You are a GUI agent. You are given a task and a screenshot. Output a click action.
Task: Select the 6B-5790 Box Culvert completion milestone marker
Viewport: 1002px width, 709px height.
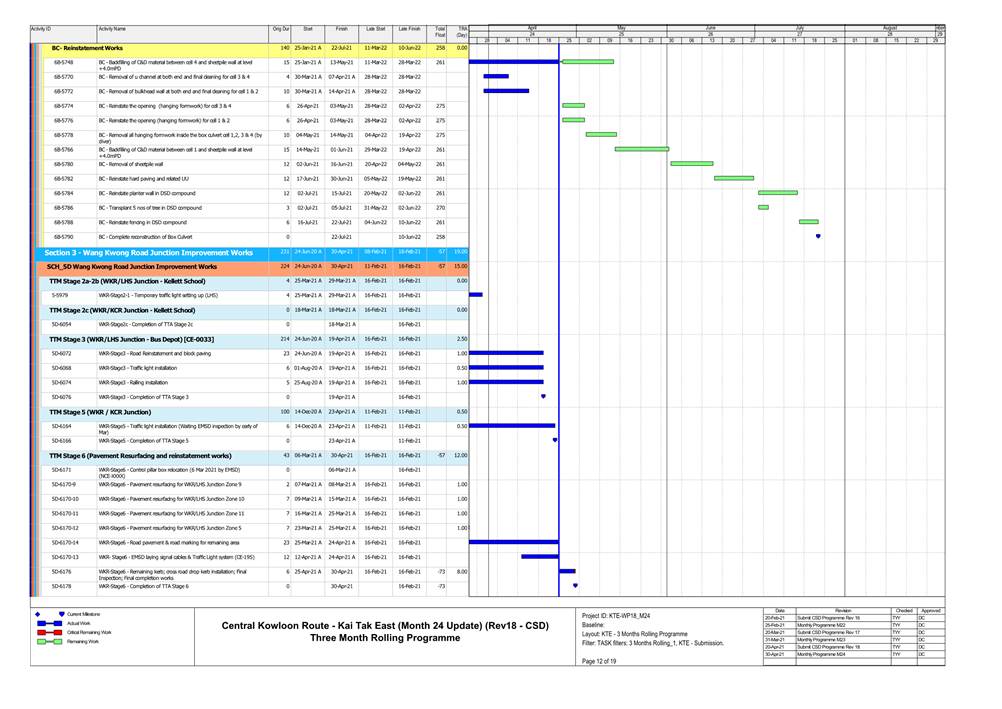coord(818,236)
